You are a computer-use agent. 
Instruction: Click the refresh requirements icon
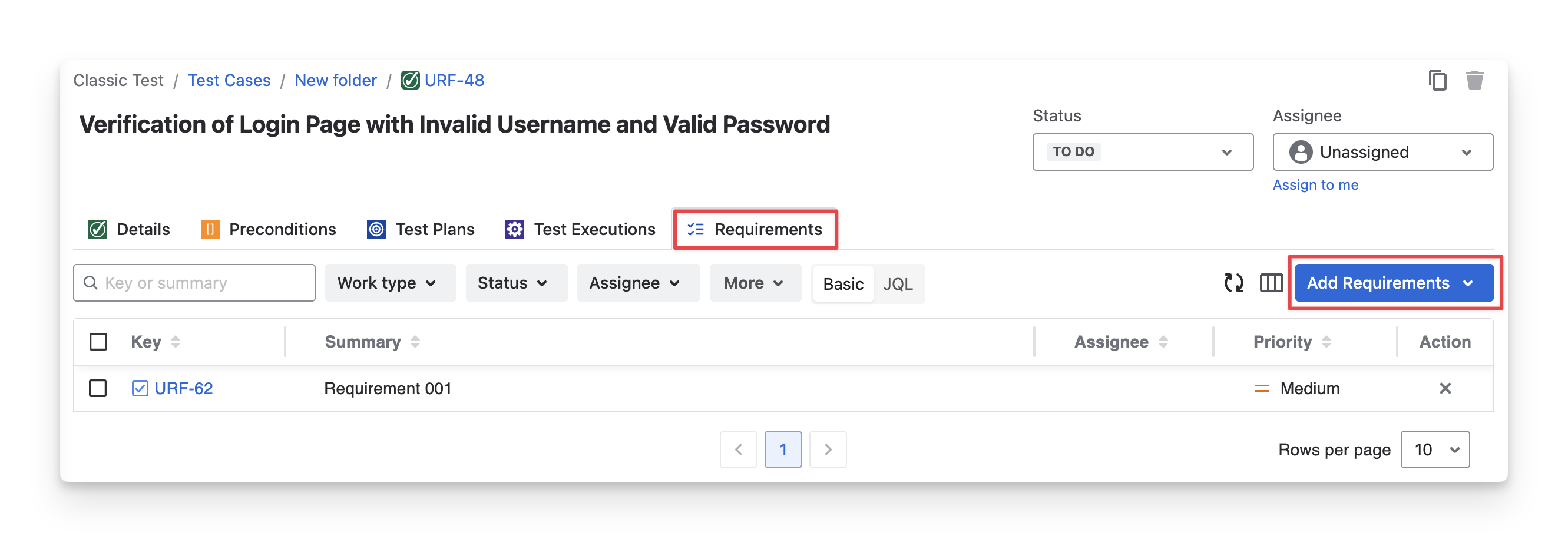pyautogui.click(x=1233, y=283)
